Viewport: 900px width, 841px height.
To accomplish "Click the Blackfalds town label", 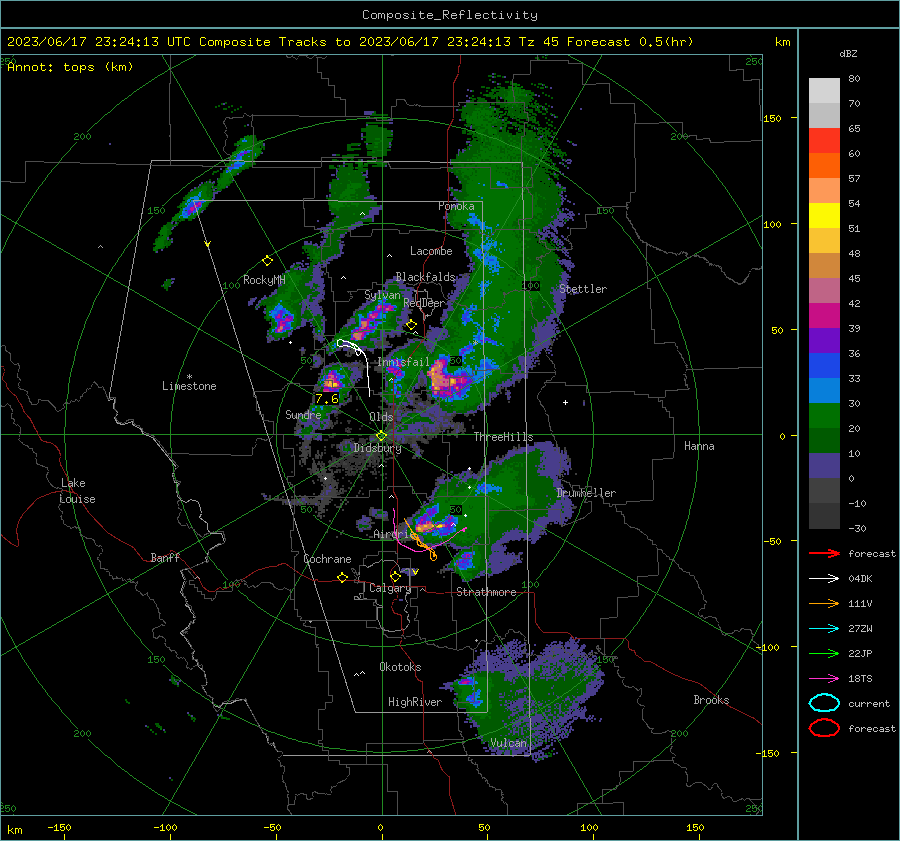I will (x=425, y=277).
